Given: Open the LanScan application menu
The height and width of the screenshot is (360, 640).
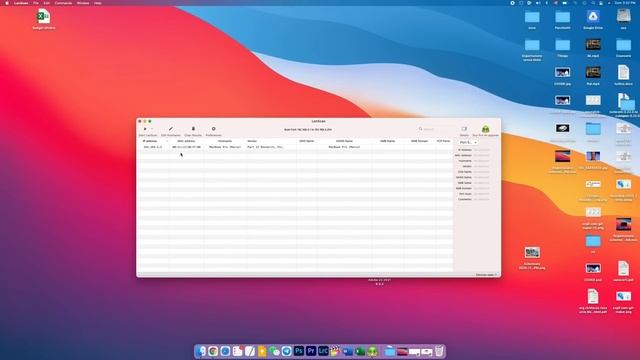Looking at the screenshot, I should 21,3.
